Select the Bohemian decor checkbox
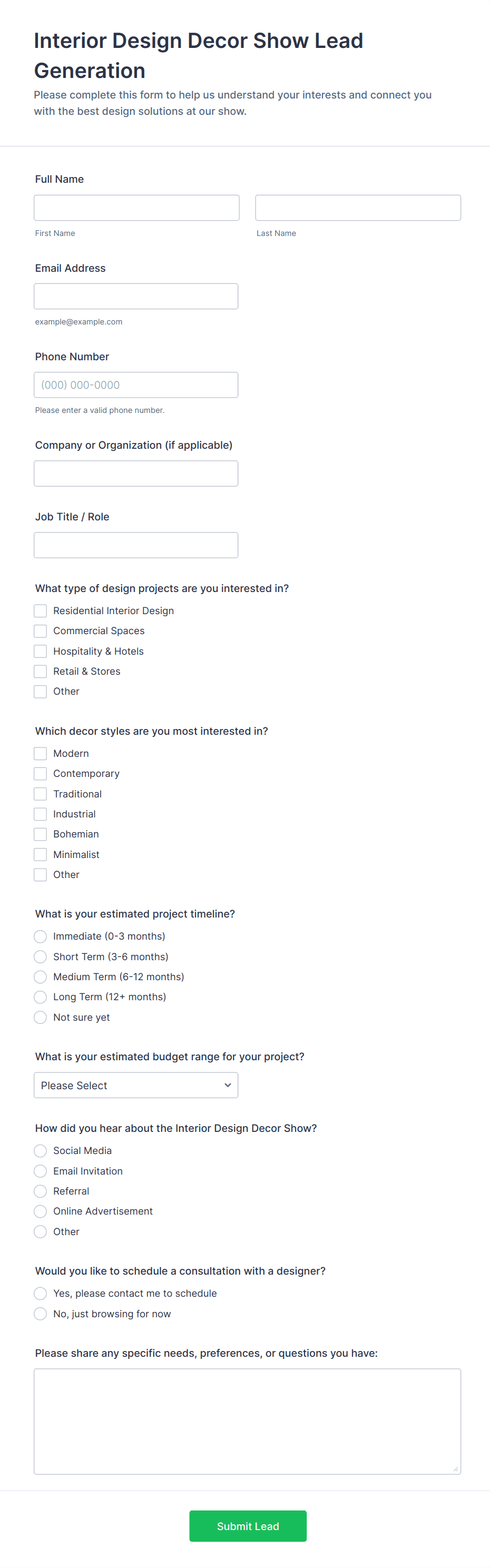 click(40, 834)
